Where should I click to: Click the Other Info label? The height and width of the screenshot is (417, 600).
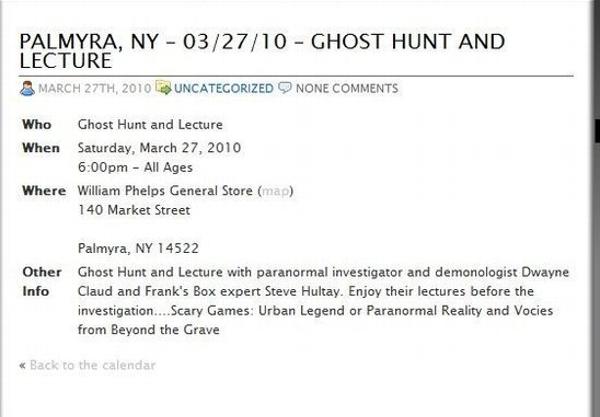(42, 282)
